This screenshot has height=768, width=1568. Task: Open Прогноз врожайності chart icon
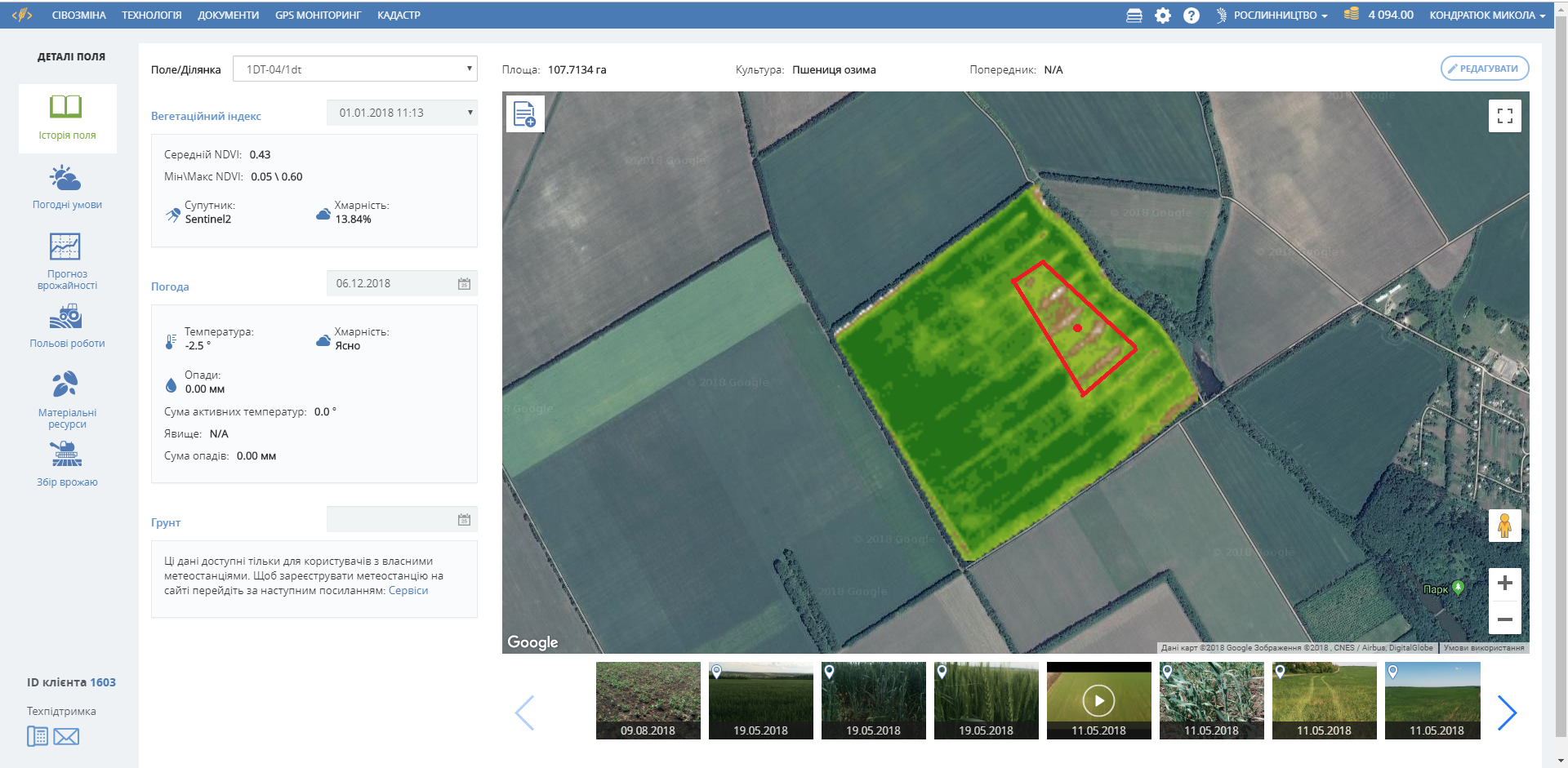pyautogui.click(x=65, y=246)
